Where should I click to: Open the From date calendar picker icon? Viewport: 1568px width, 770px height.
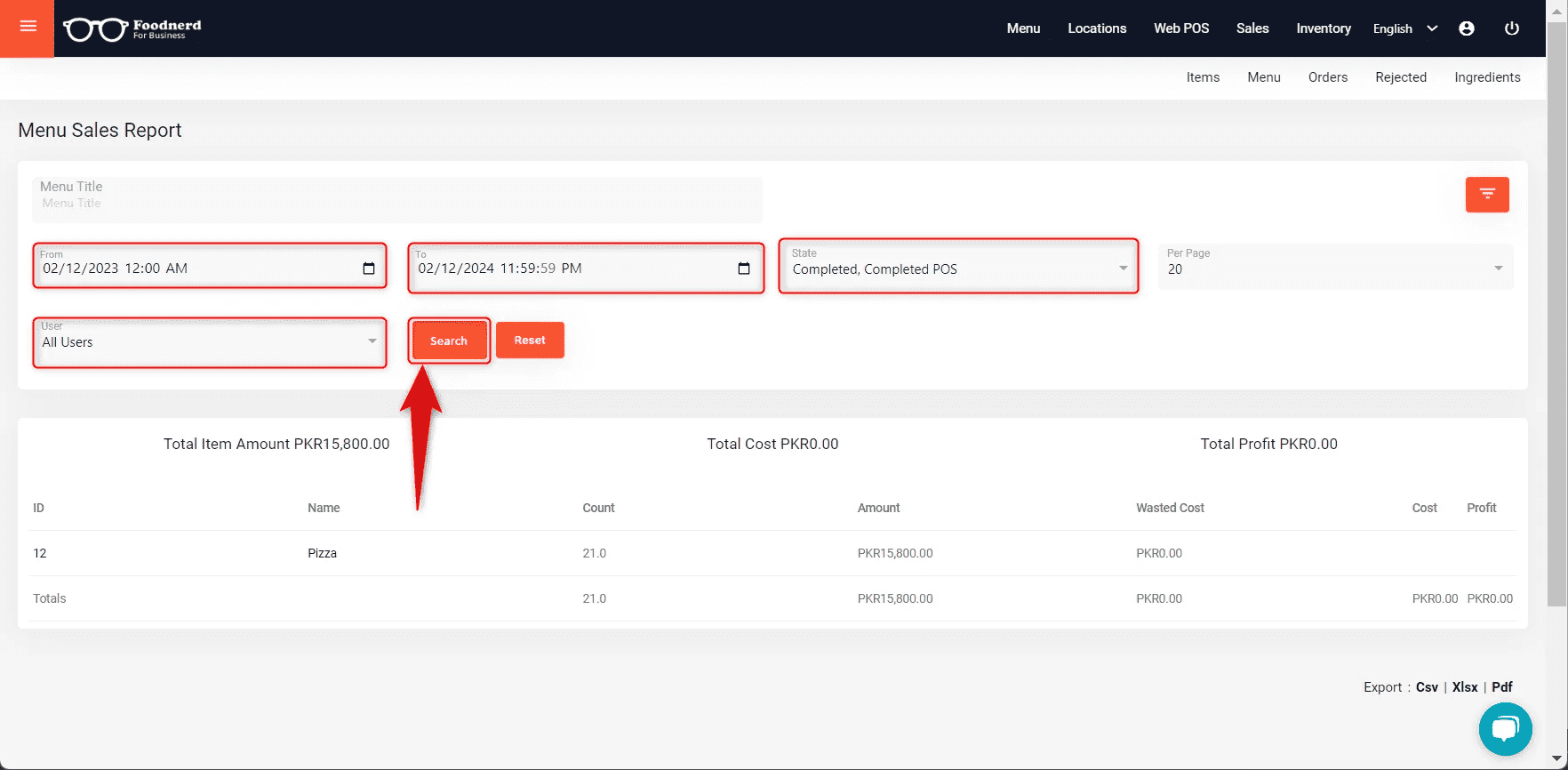(369, 269)
